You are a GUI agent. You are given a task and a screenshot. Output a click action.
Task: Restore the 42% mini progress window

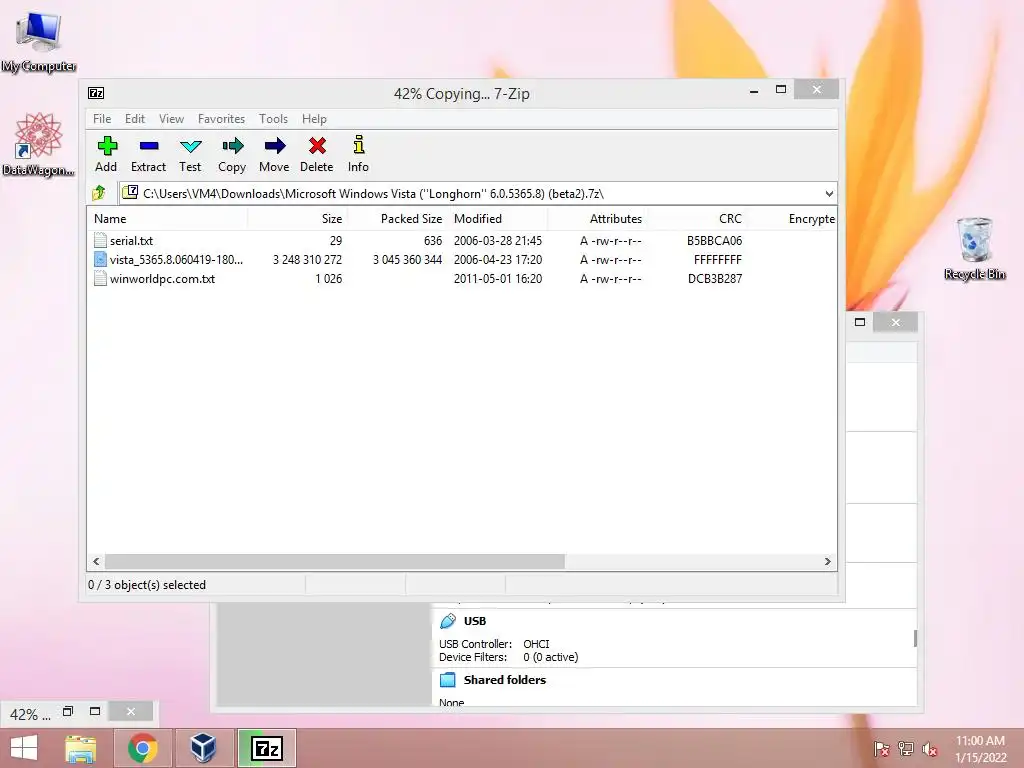[x=68, y=711]
